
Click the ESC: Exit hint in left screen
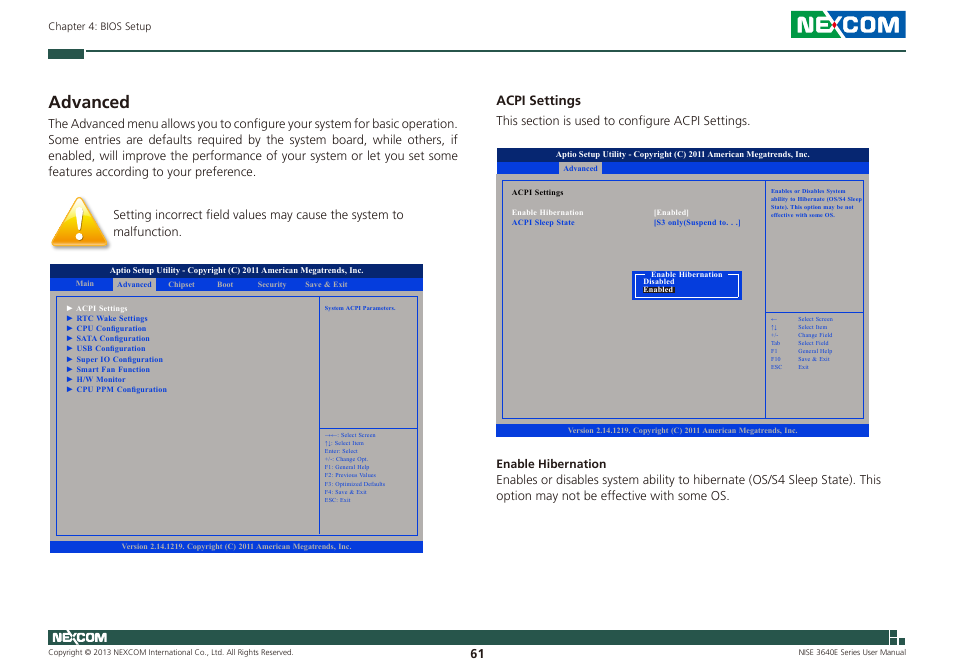point(337,500)
